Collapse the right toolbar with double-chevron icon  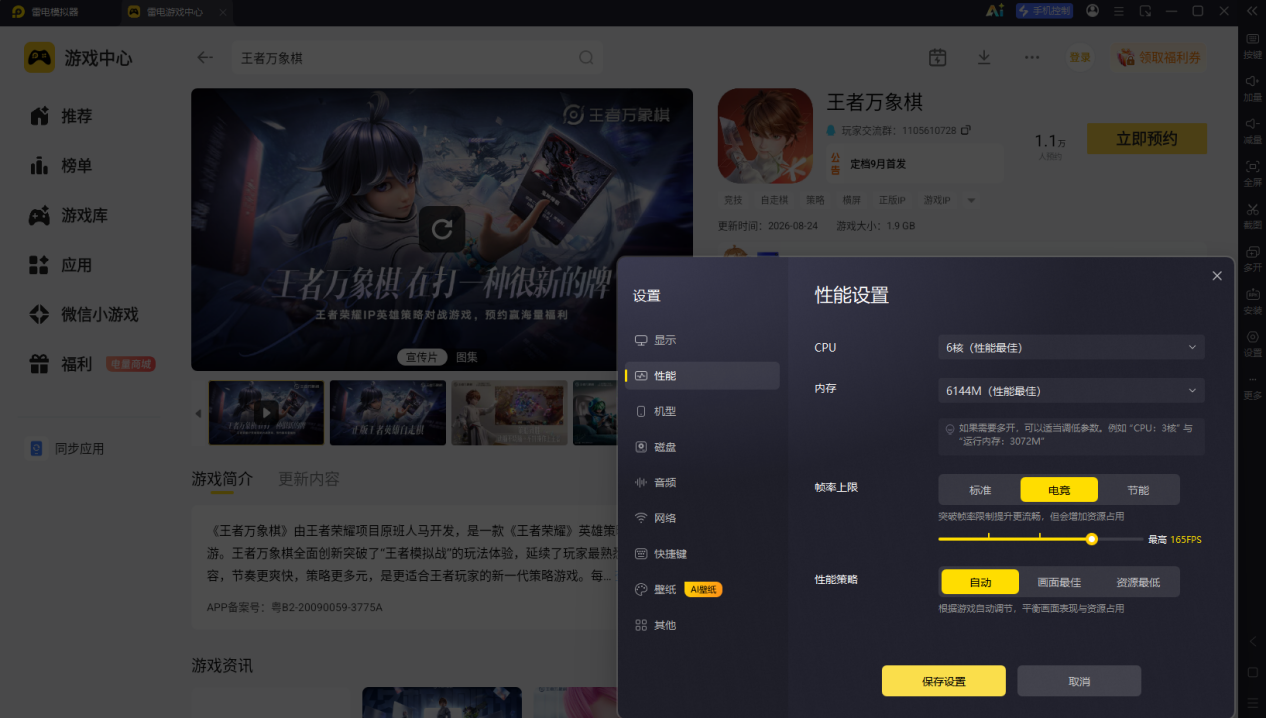1250,11
